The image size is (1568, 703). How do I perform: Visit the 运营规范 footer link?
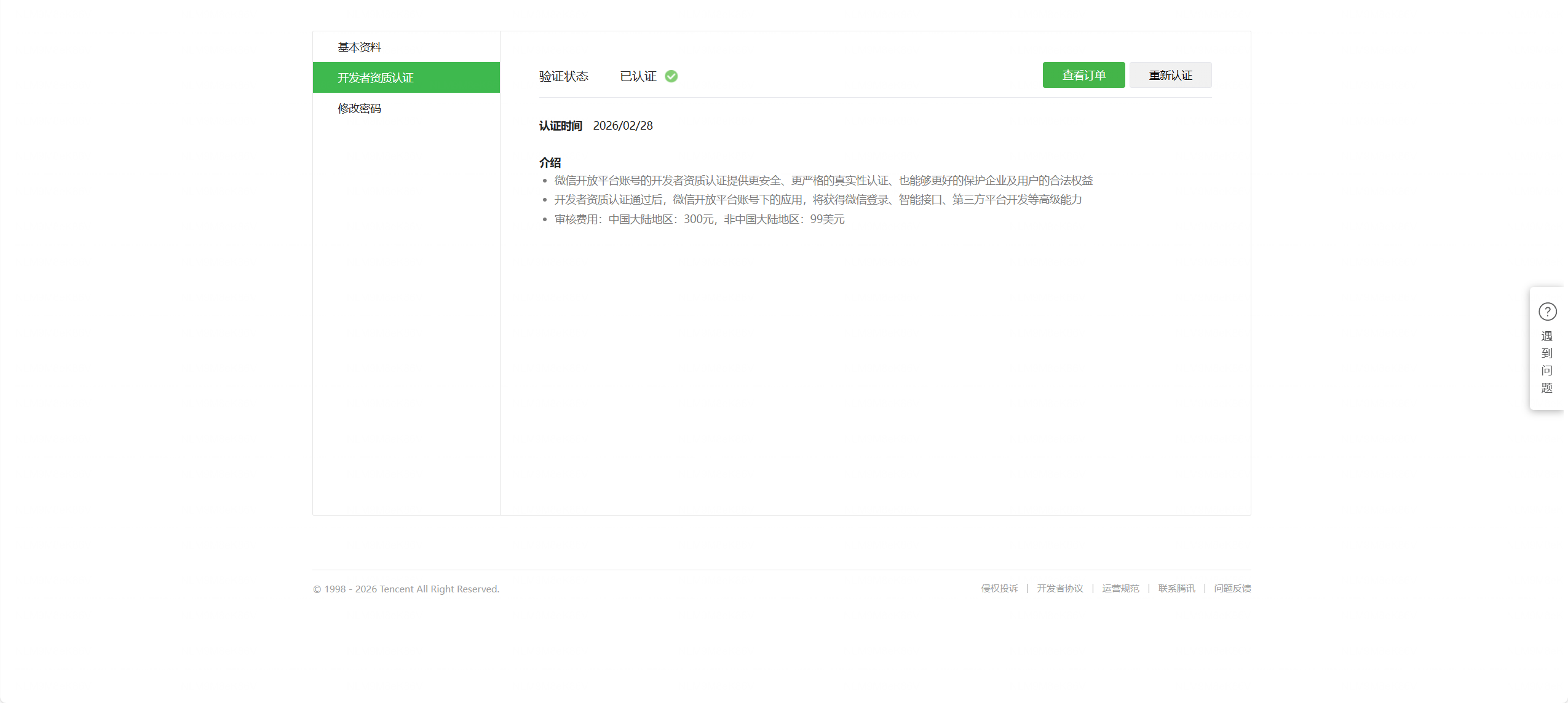tap(1120, 589)
